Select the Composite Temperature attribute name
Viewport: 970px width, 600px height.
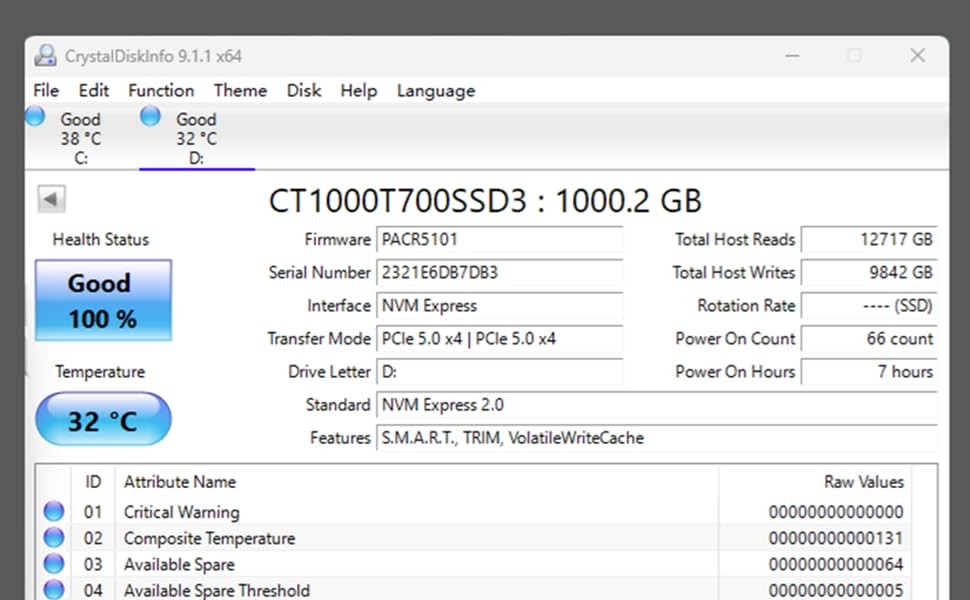tap(209, 538)
